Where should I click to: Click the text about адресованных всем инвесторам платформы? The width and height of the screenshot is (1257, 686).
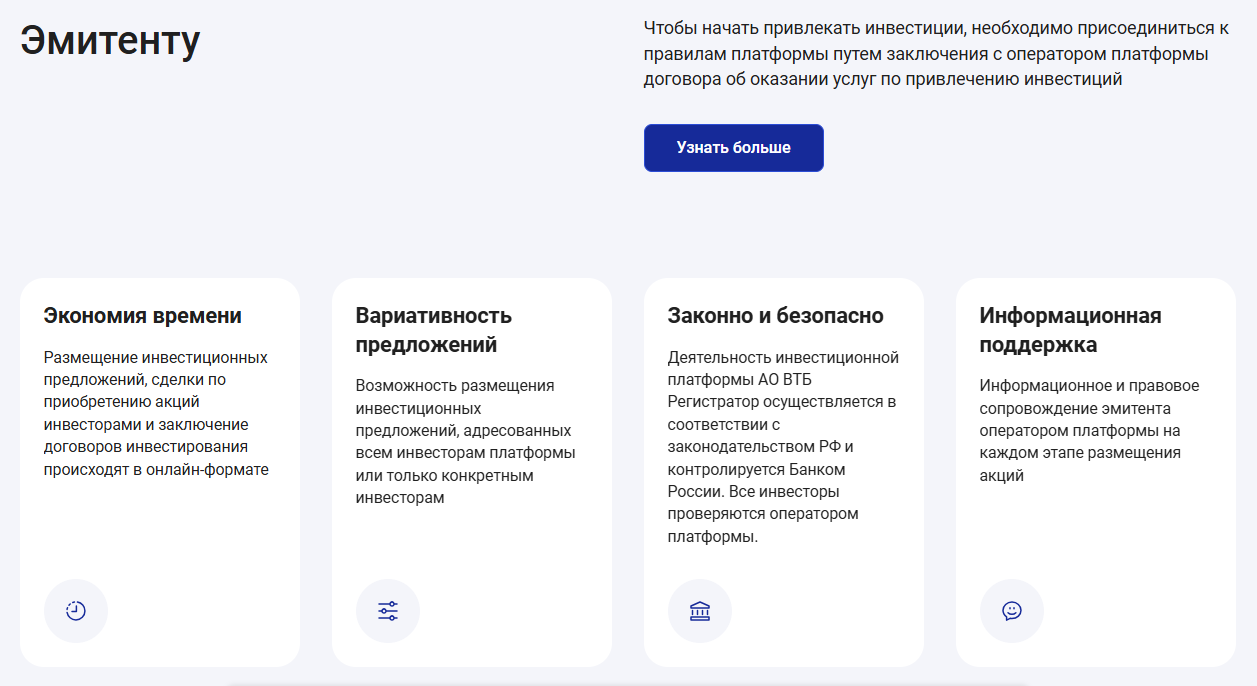[466, 441]
